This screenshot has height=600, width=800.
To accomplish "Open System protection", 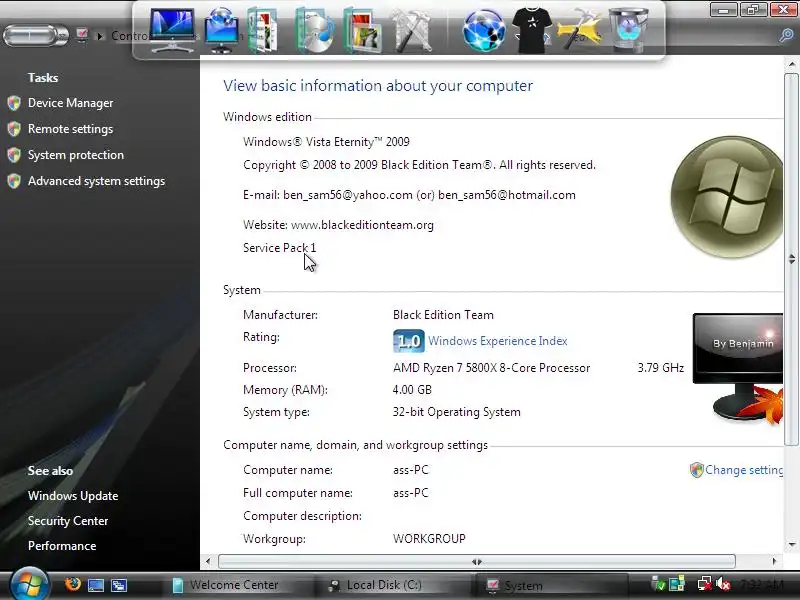I will 76,155.
